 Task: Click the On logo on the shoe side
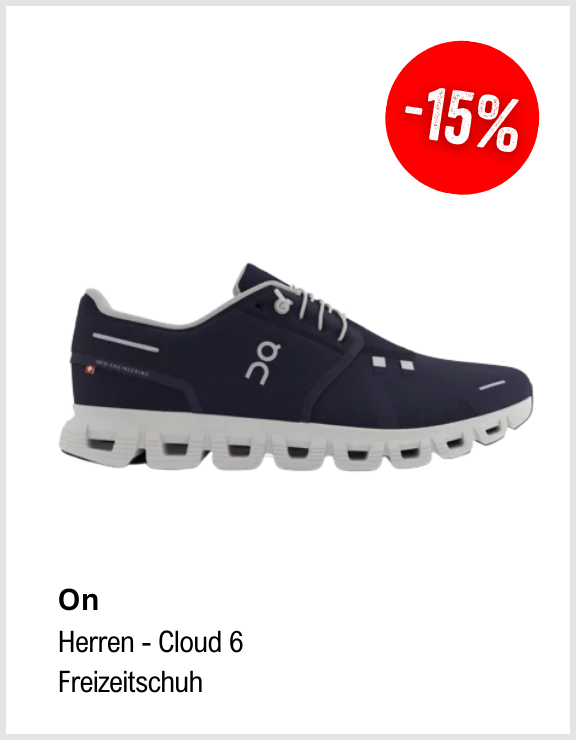pos(263,363)
